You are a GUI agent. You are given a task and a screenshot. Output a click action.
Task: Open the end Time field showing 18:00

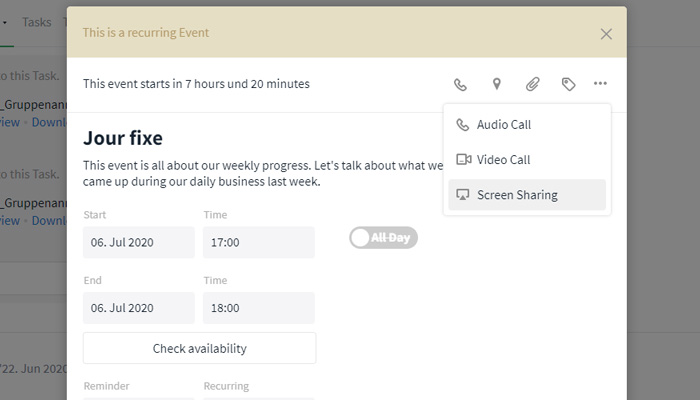[x=259, y=308]
